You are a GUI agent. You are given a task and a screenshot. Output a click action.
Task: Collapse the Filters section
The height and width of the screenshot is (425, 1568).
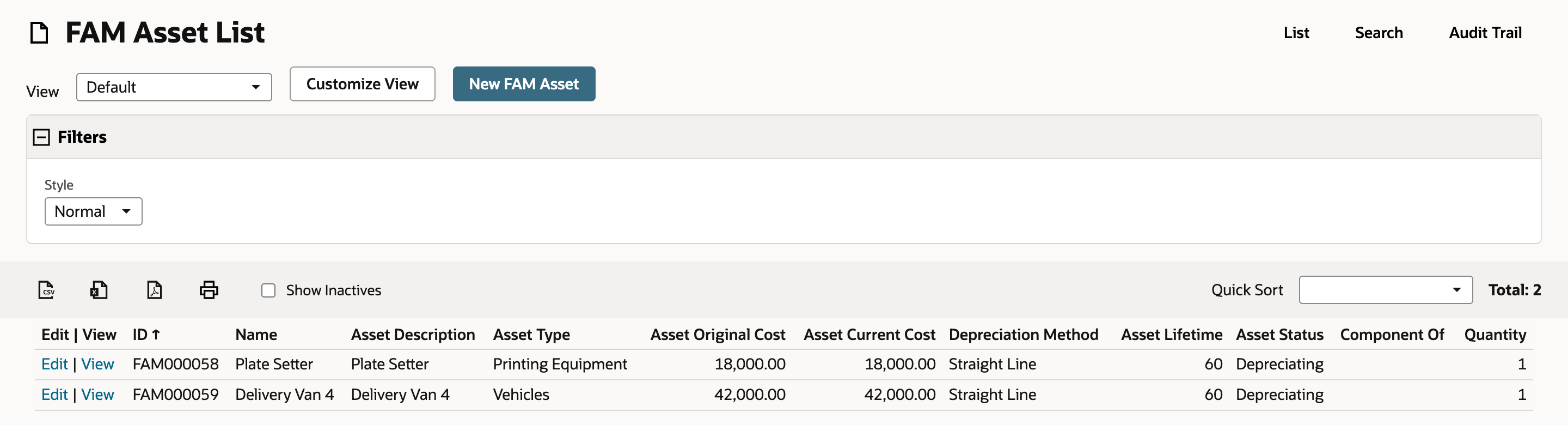tap(41, 137)
